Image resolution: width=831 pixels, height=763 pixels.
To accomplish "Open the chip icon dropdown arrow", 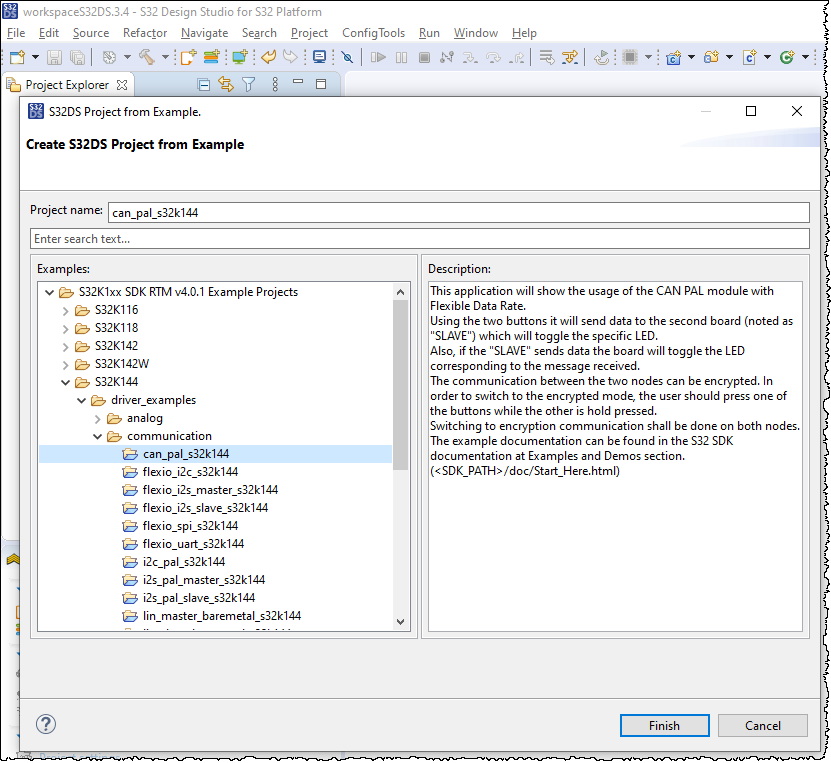I will coord(648,57).
